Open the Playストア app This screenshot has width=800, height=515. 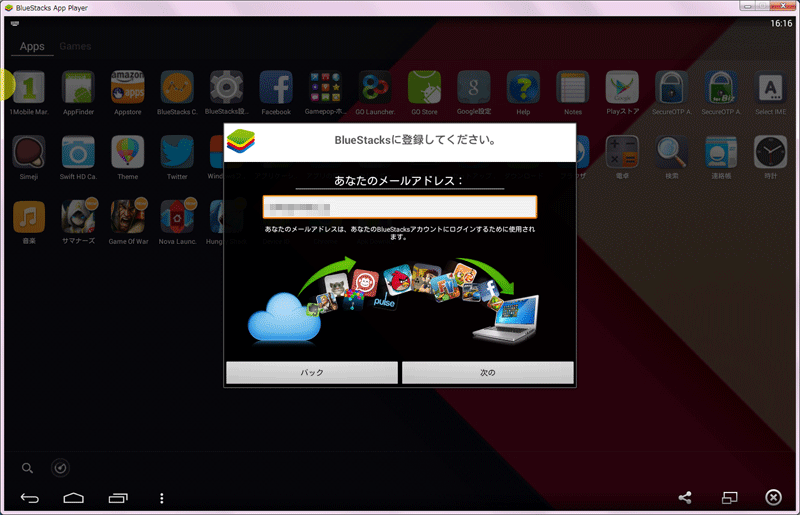point(622,88)
